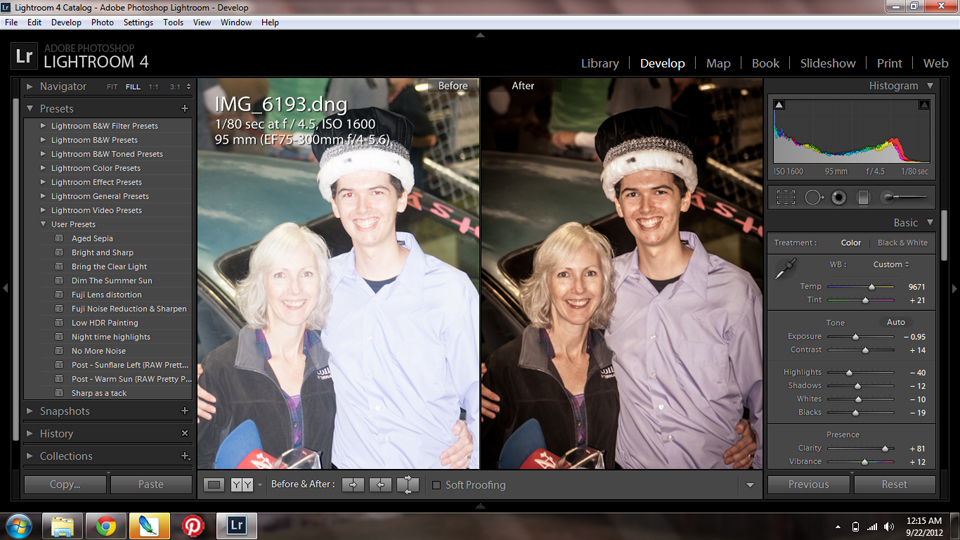960x540 pixels.
Task: Select the Spot Removal tool
Action: 813,198
